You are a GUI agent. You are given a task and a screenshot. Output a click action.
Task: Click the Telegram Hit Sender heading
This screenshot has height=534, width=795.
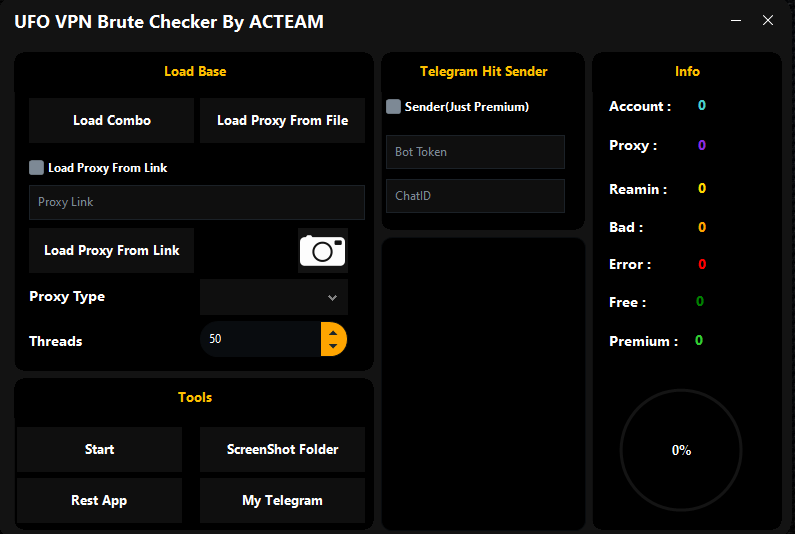click(484, 72)
